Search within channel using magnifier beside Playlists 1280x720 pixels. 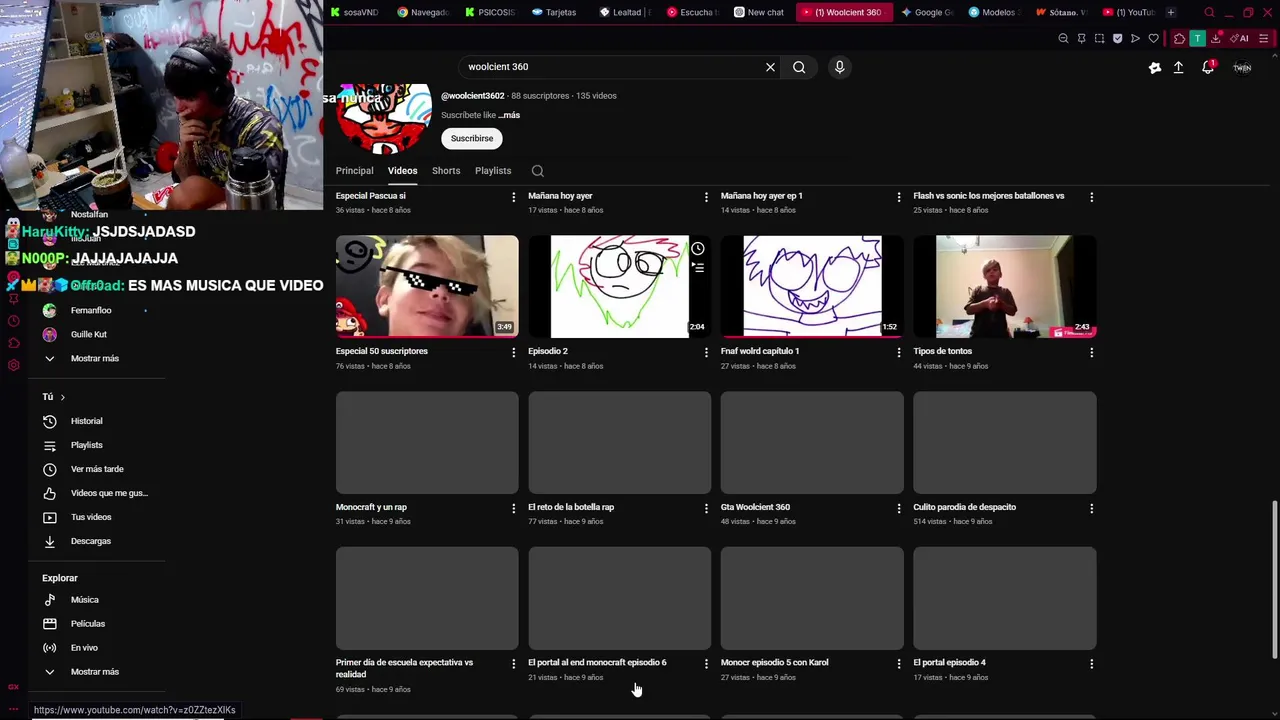tap(537, 171)
